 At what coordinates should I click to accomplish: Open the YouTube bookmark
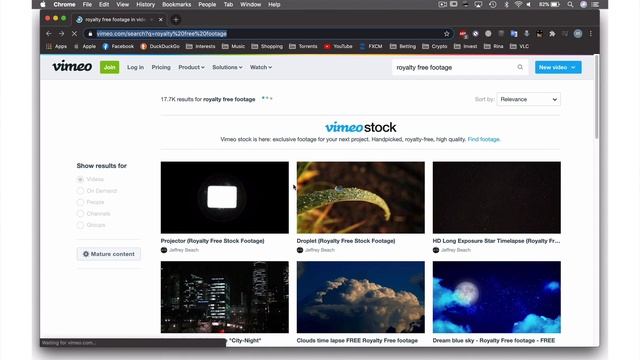coord(338,47)
